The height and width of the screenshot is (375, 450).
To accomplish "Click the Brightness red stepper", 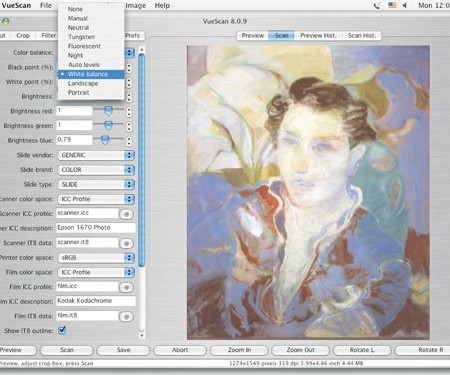I will tap(129, 112).
